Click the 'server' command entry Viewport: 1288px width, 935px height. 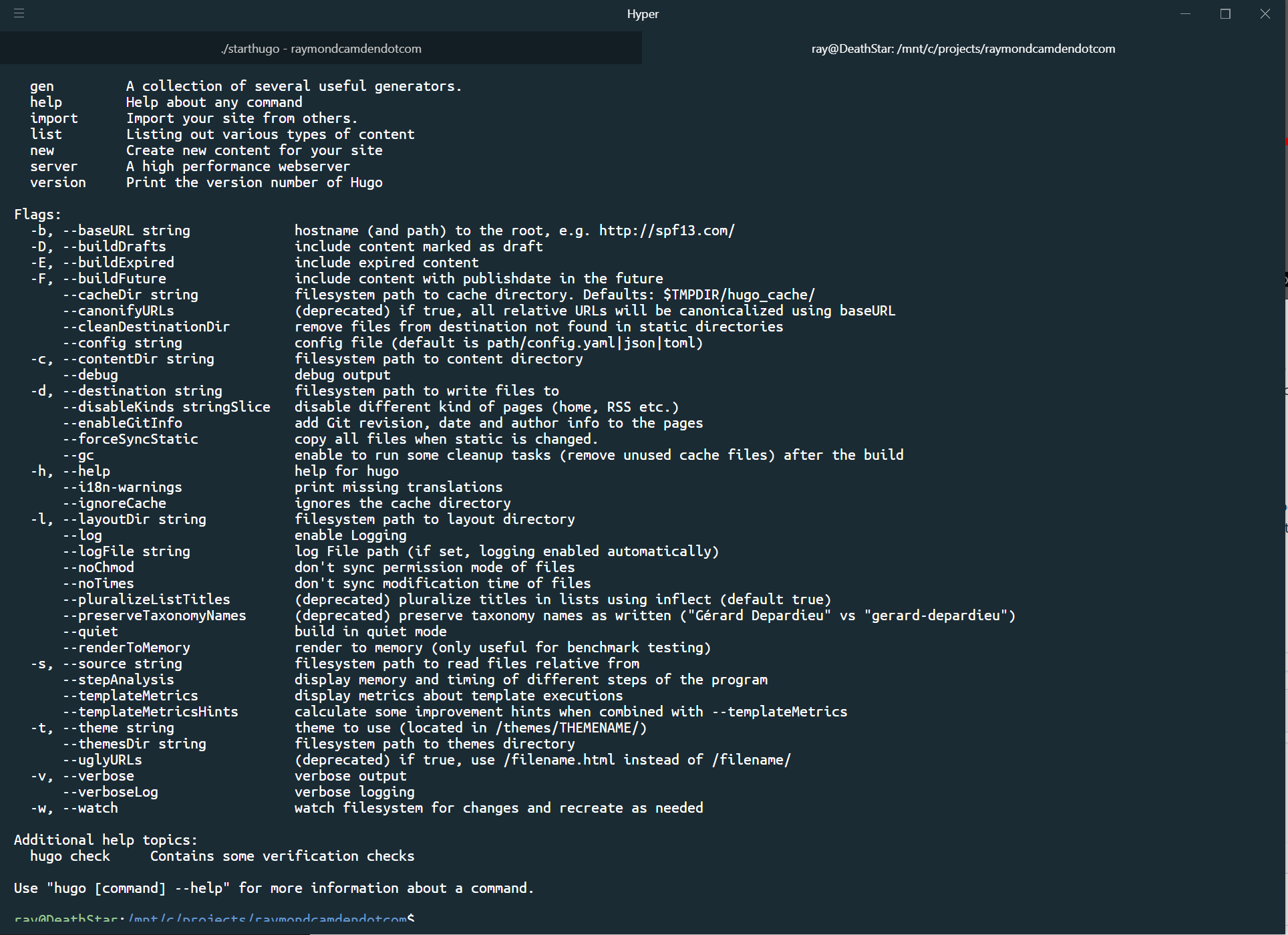(54, 166)
